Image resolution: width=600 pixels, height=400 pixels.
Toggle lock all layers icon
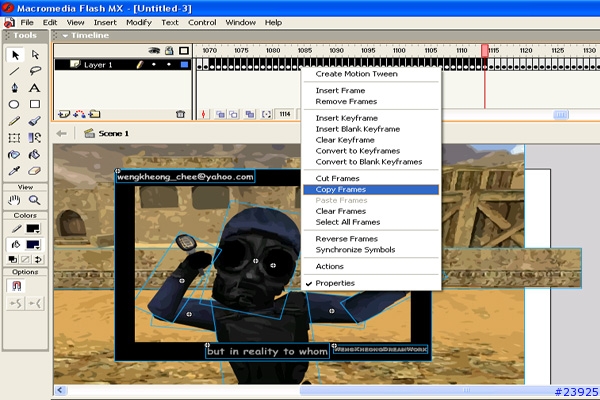(x=169, y=51)
